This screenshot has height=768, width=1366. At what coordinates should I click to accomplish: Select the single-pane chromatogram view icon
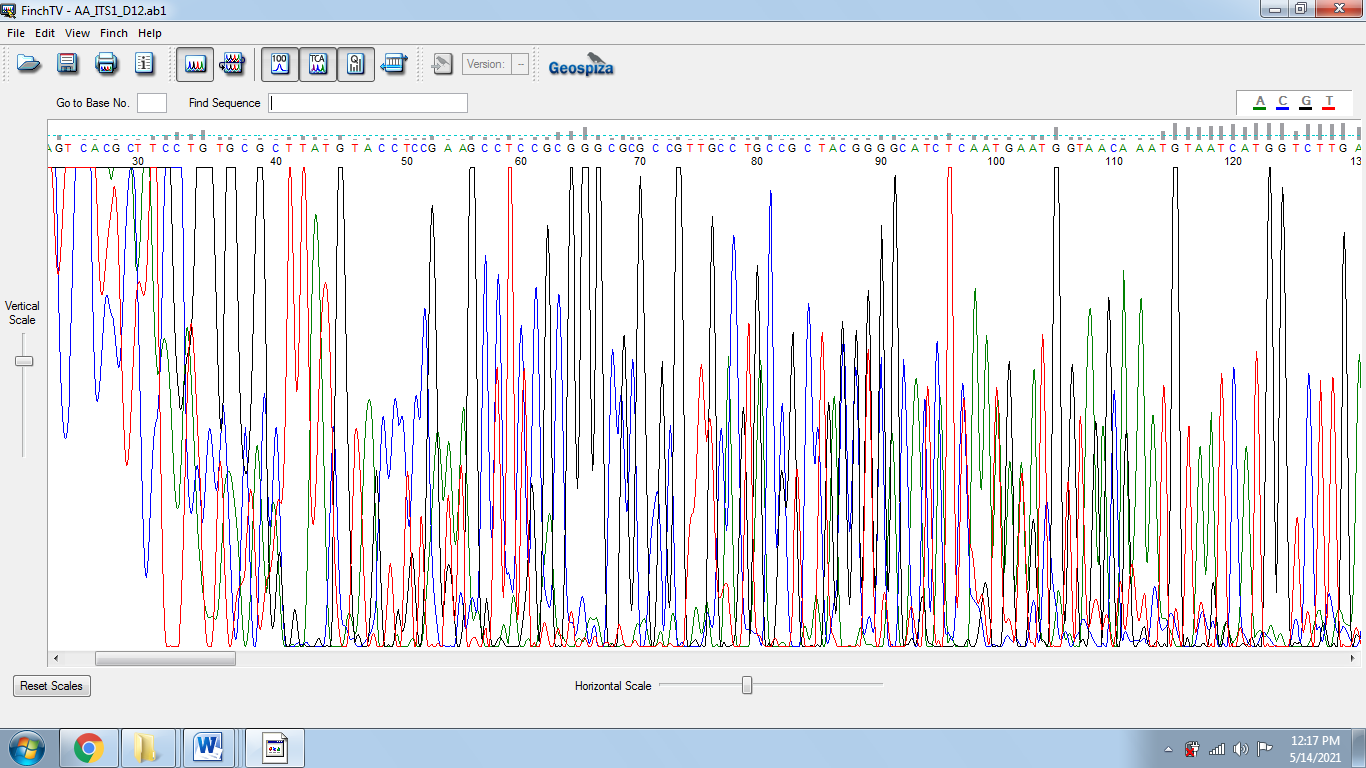coord(195,64)
